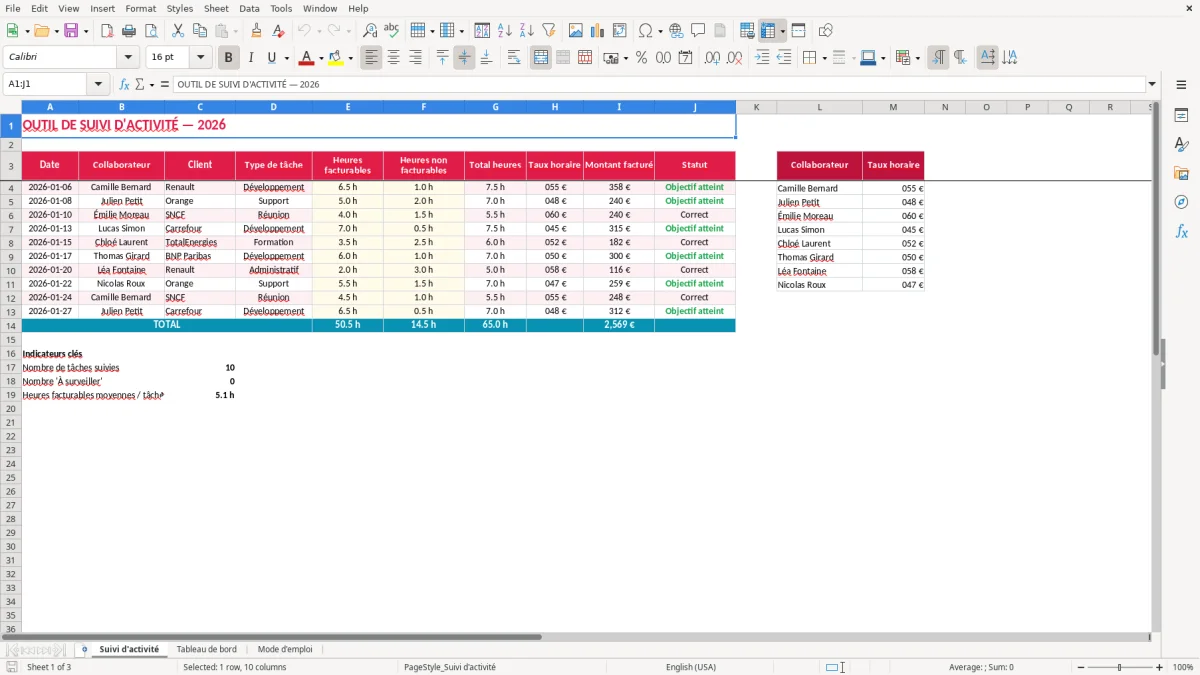Run the Spelling check icon

pos(392,31)
